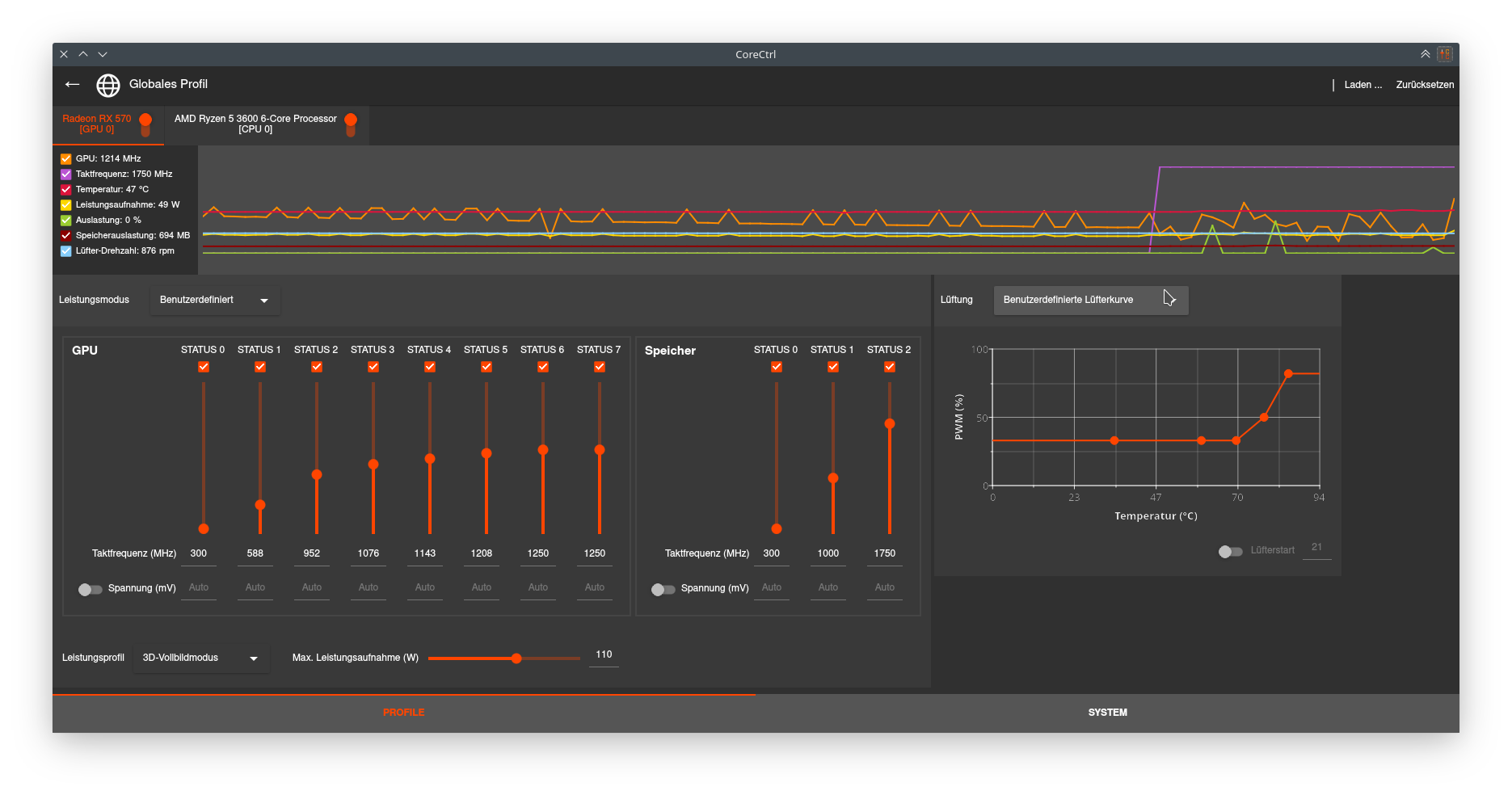Click GPU STATUS 2 Spannung Auto field
Viewport: 1512px width, 795px height.
coord(312,588)
